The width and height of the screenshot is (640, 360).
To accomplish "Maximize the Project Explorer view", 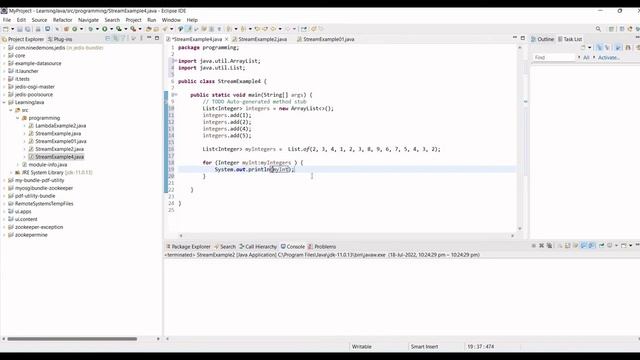I will (x=157, y=38).
